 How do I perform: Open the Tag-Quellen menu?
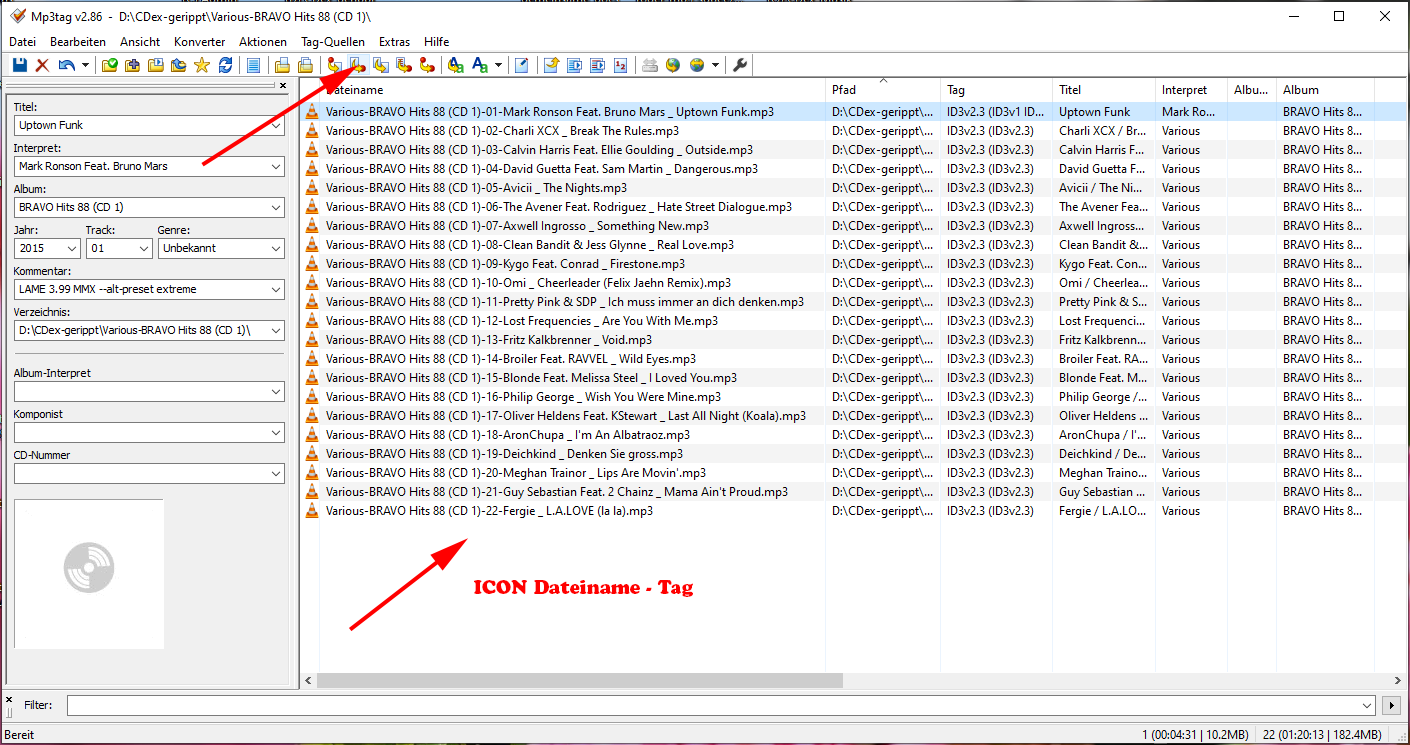pos(333,42)
